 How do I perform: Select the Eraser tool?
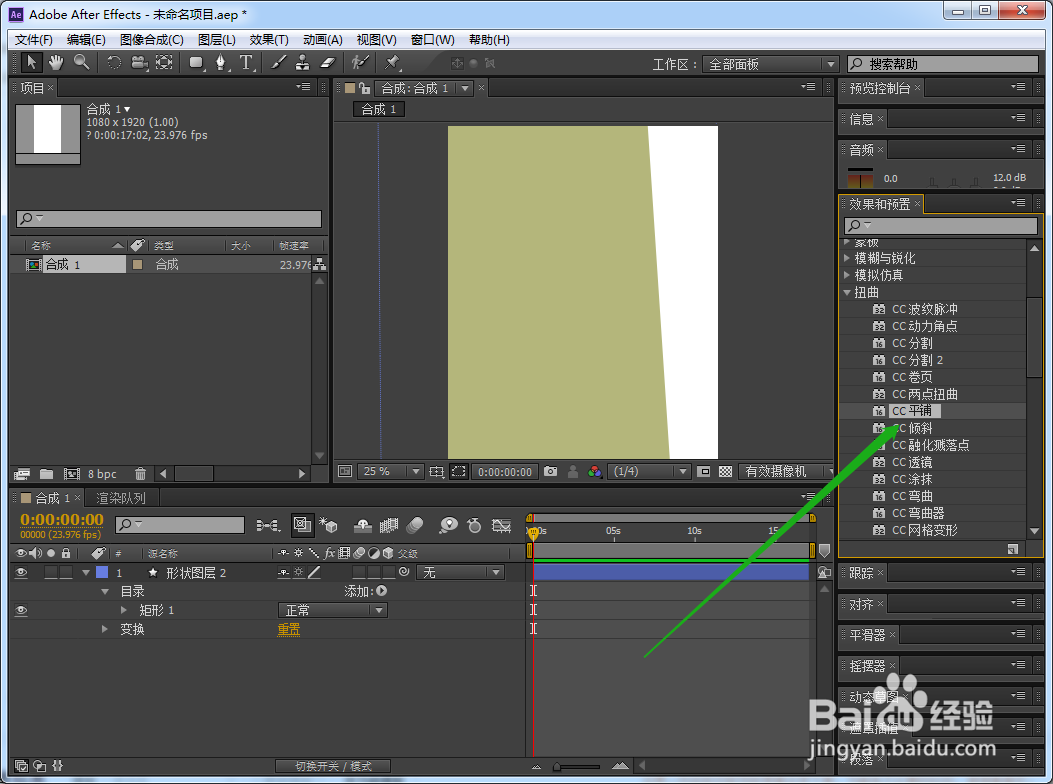pos(327,63)
